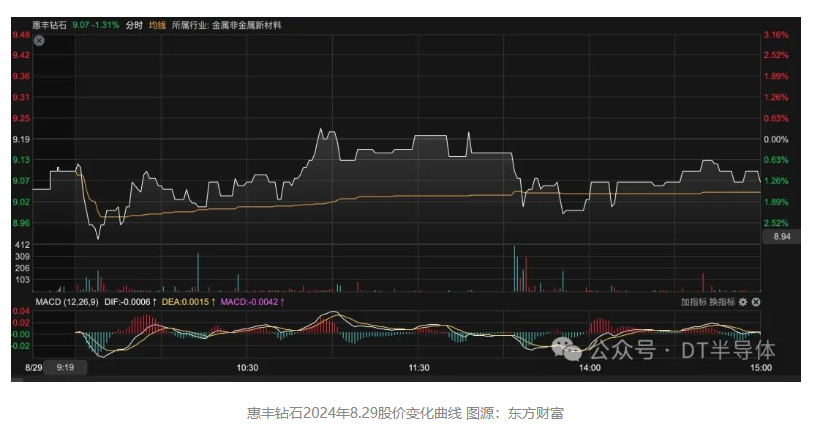Click the 15:00 time axis label
The height and width of the screenshot is (434, 813).
pos(761,368)
